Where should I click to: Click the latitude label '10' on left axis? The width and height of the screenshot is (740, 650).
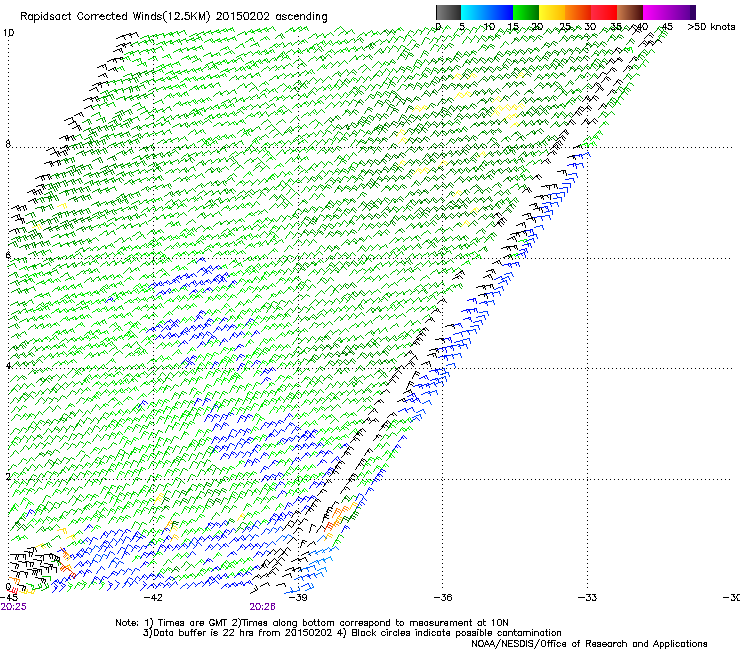(x=8, y=33)
